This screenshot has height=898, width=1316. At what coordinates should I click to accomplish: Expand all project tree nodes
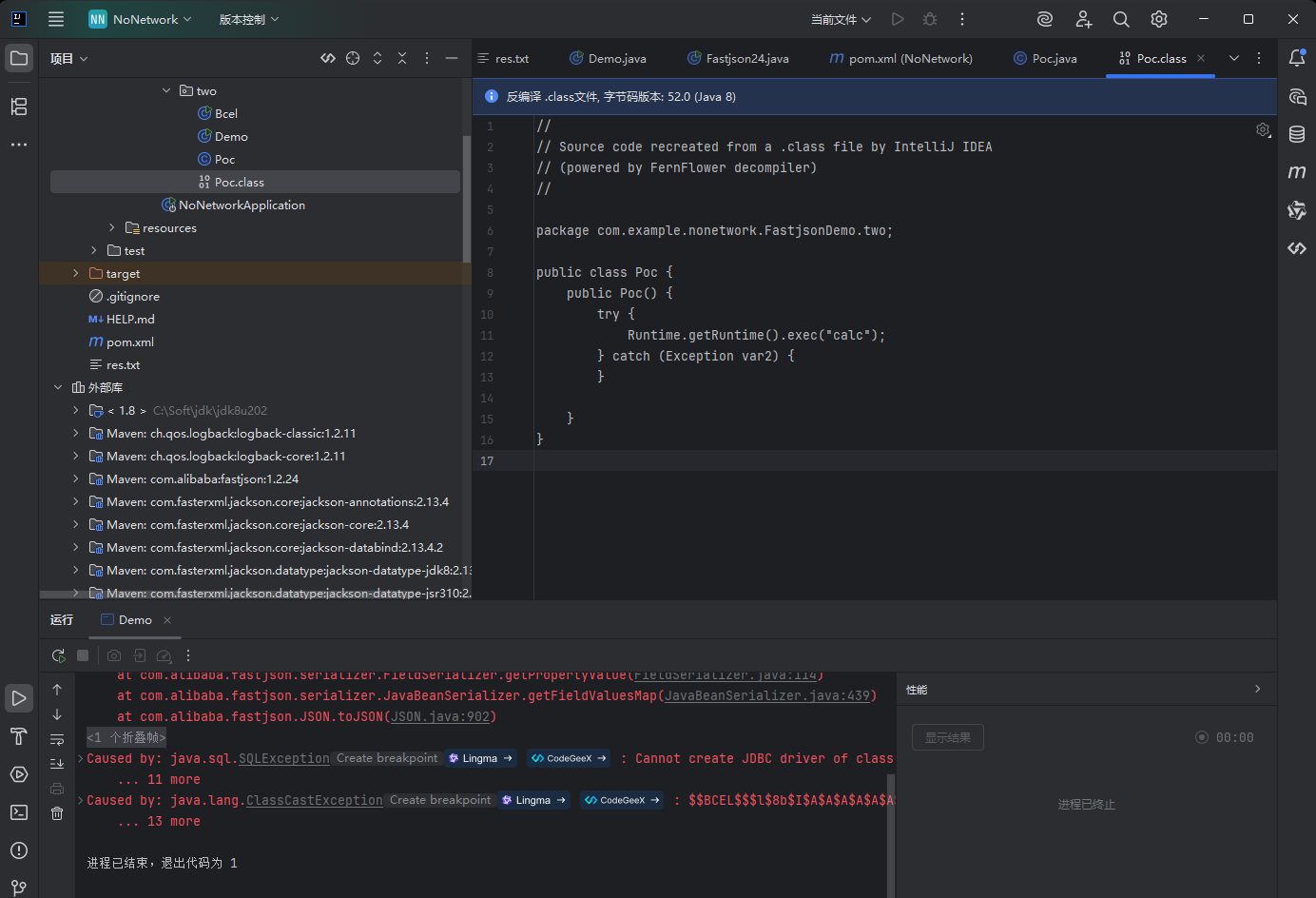point(377,58)
